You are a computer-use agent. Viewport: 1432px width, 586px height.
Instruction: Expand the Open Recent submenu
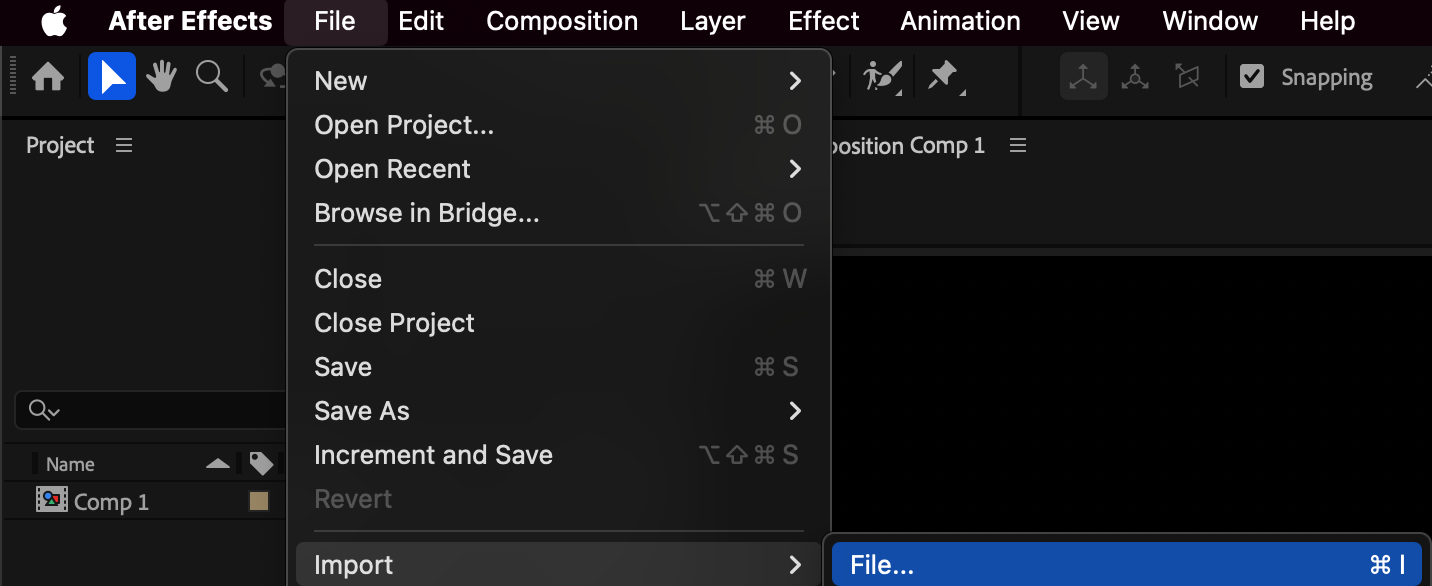pos(559,169)
